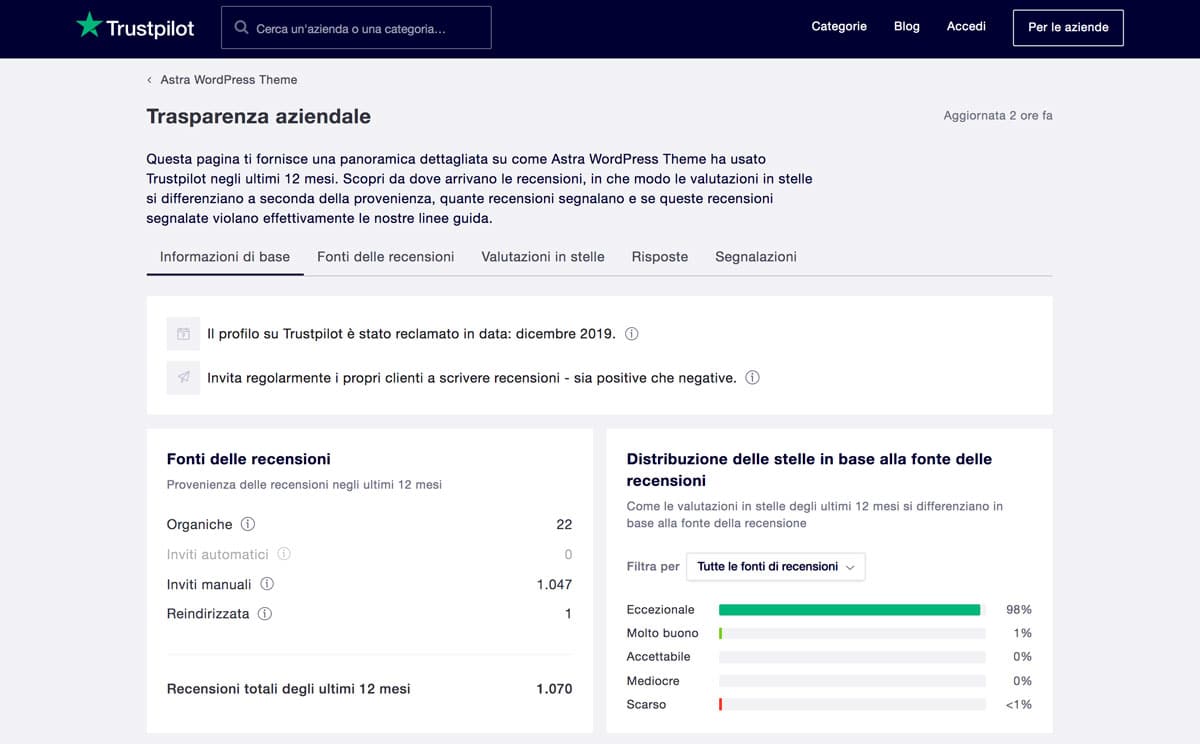Click the red Scarso rating bar
This screenshot has width=1200, height=744.
click(x=852, y=705)
